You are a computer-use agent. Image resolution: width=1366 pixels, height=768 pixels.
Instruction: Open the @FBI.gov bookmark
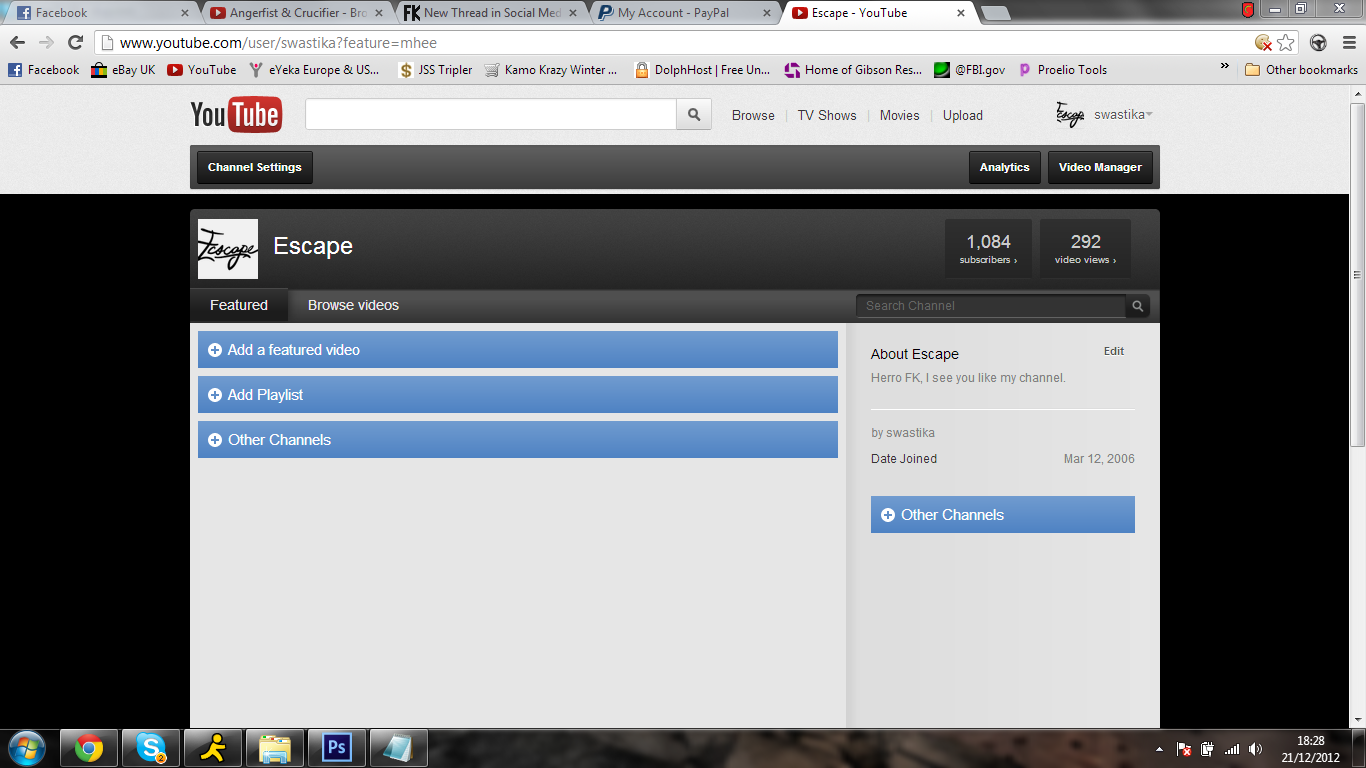tap(970, 70)
